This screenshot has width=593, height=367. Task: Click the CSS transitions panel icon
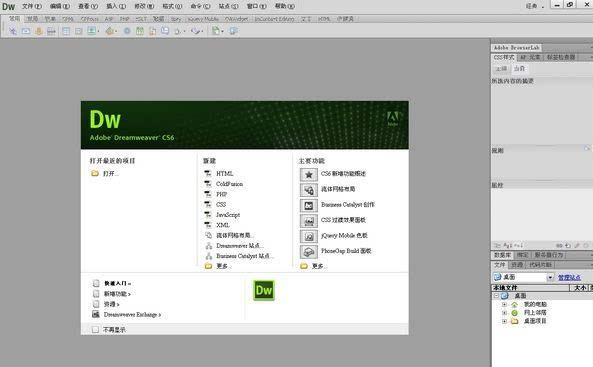tap(309, 221)
